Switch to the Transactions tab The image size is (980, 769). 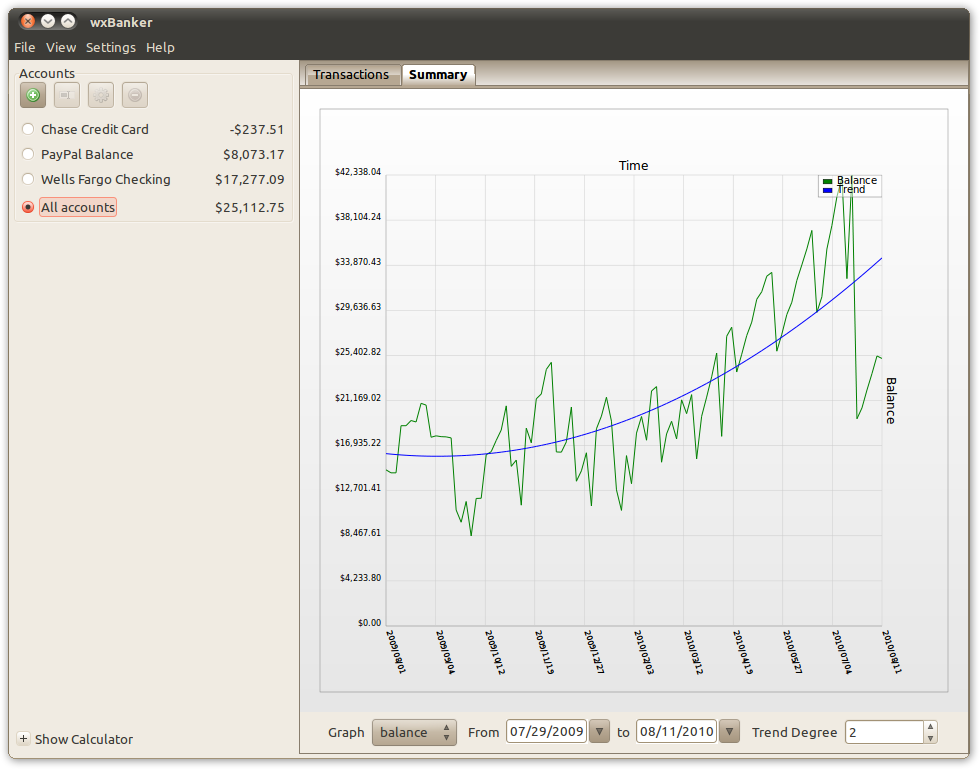point(351,75)
